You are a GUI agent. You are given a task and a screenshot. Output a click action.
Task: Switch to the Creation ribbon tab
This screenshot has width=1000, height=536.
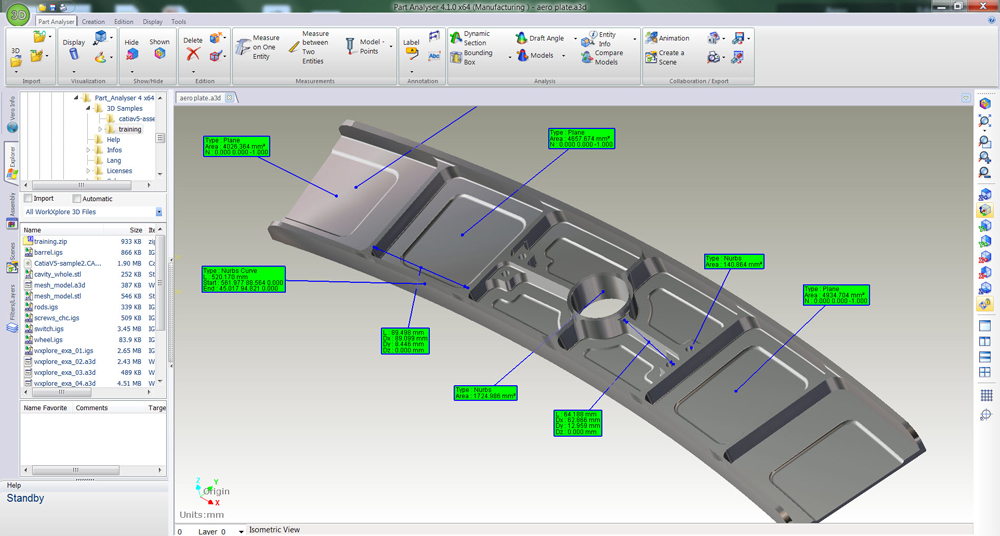coord(93,21)
